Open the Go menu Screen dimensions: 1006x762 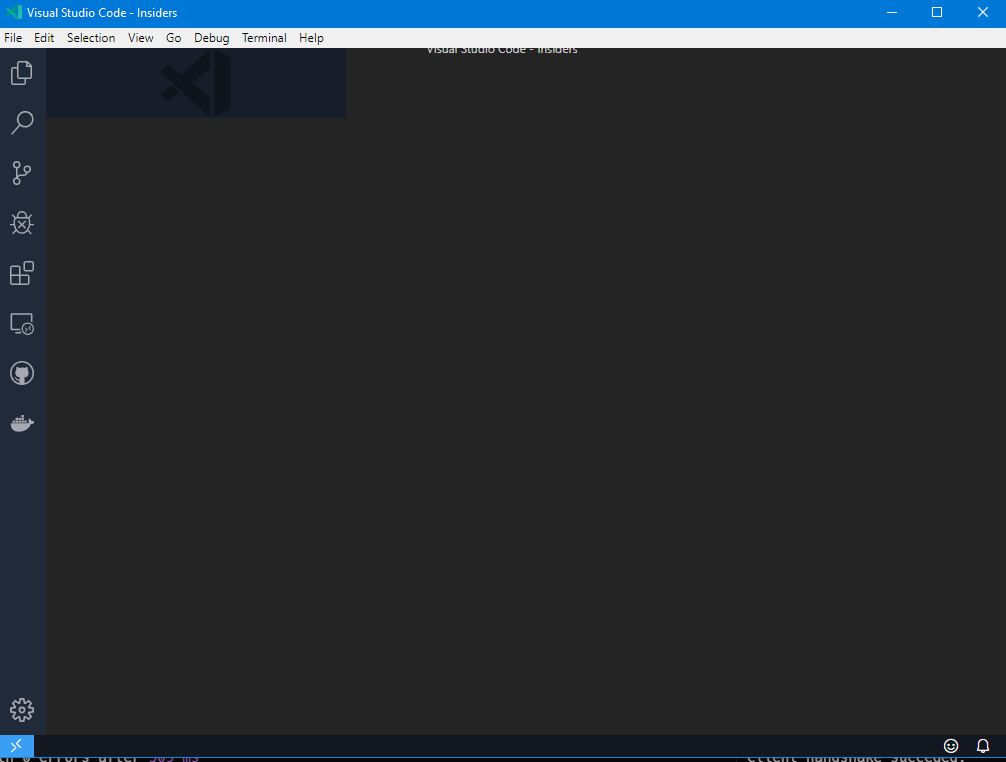[x=173, y=38]
